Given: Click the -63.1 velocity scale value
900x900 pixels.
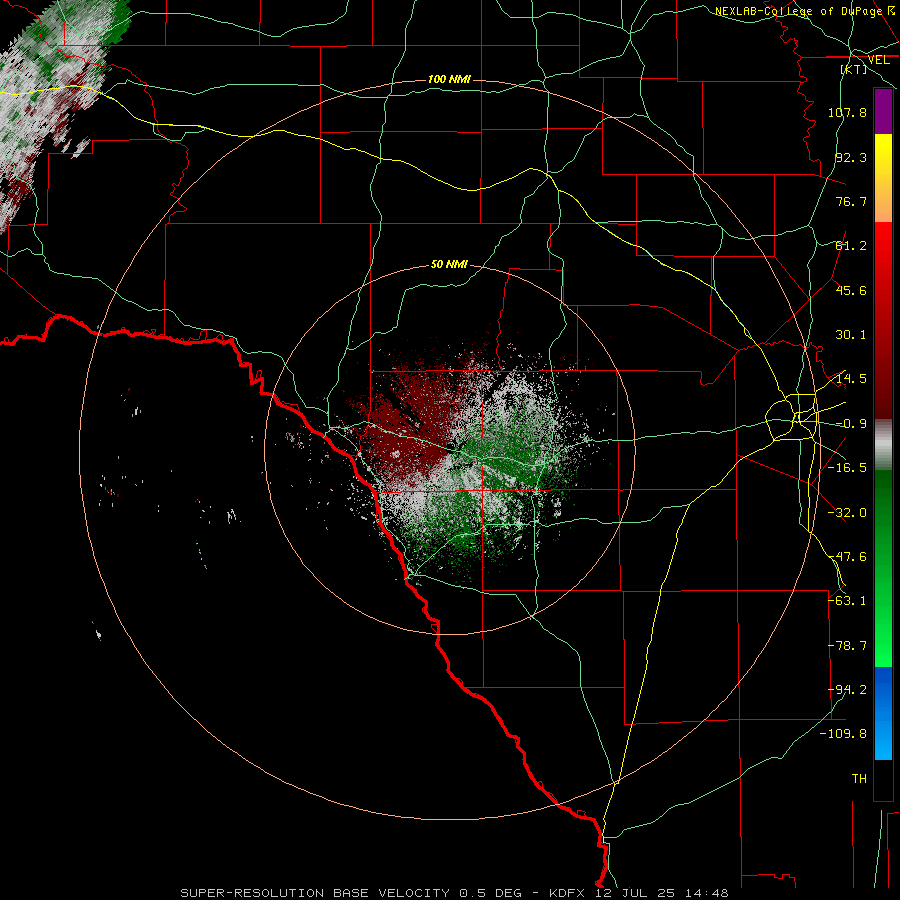Looking at the screenshot, I should coord(847,601).
